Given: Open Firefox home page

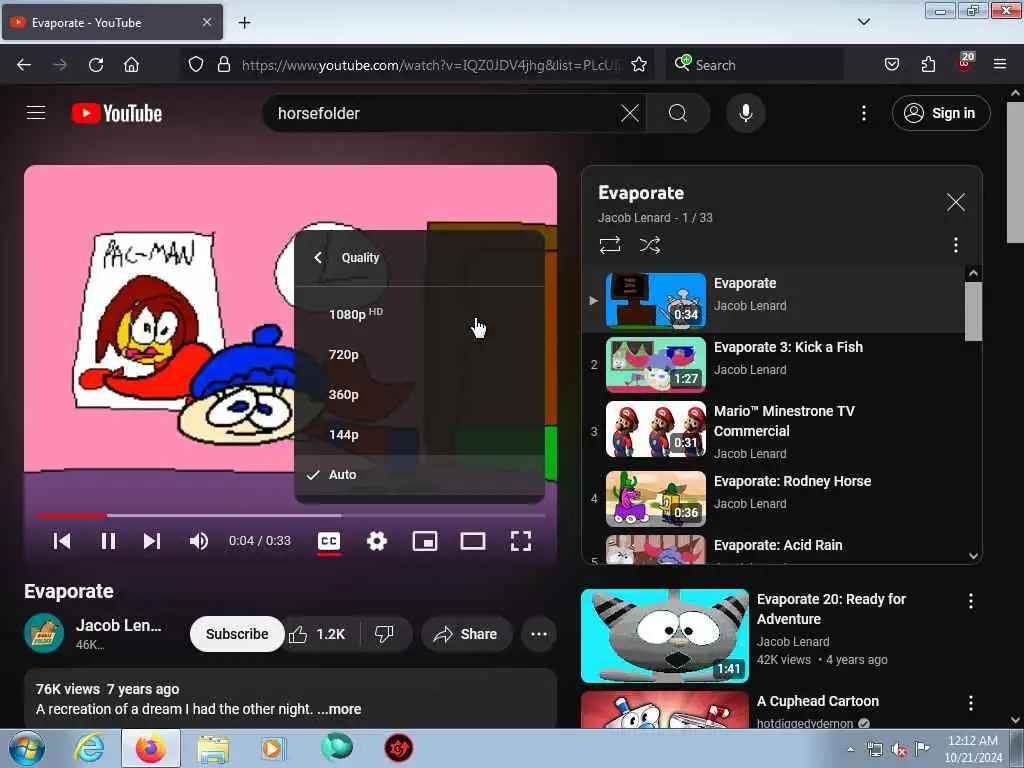Looking at the screenshot, I should pyautogui.click(x=131, y=65).
